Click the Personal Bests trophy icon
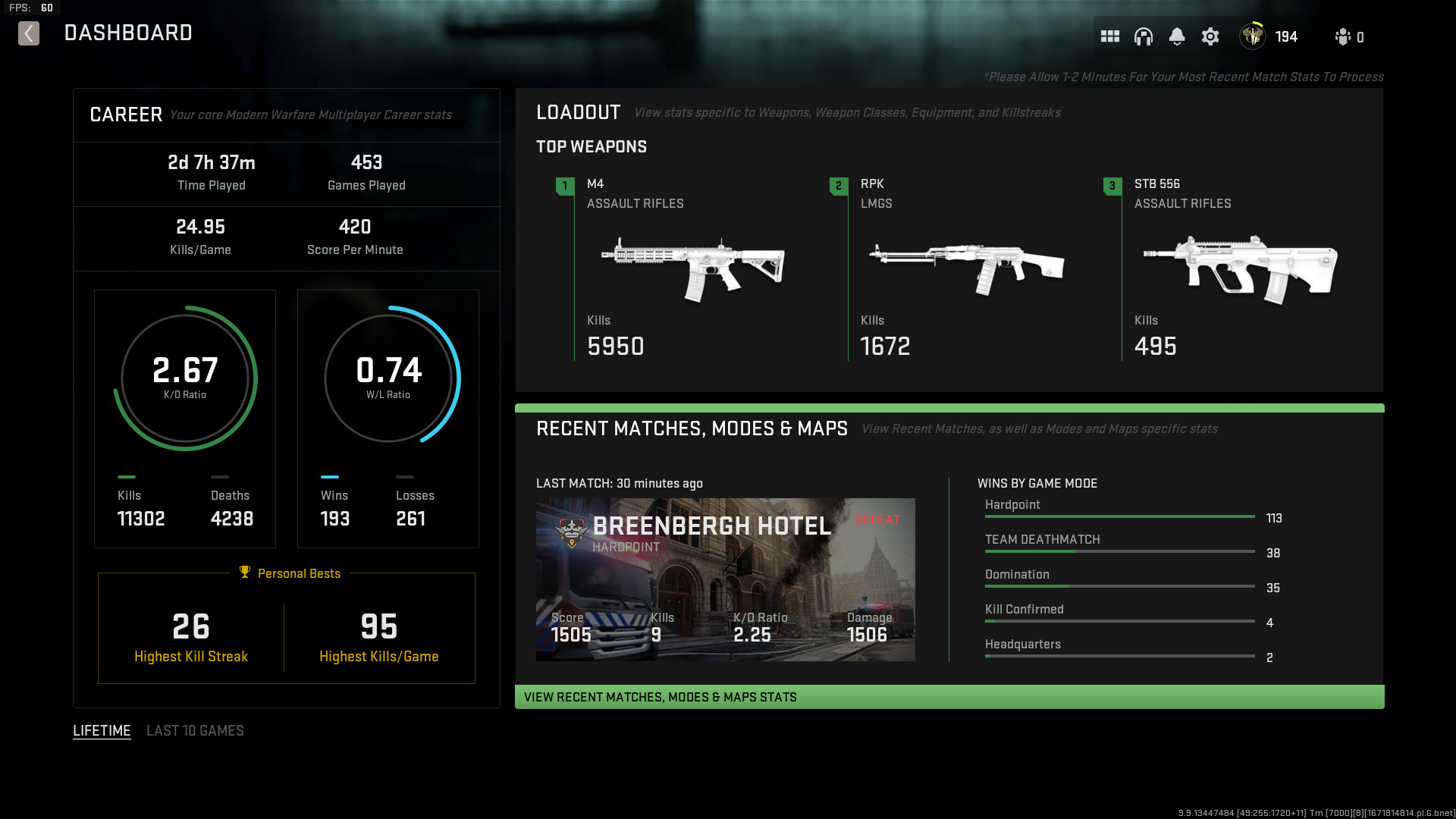This screenshot has width=1456, height=819. [245, 573]
